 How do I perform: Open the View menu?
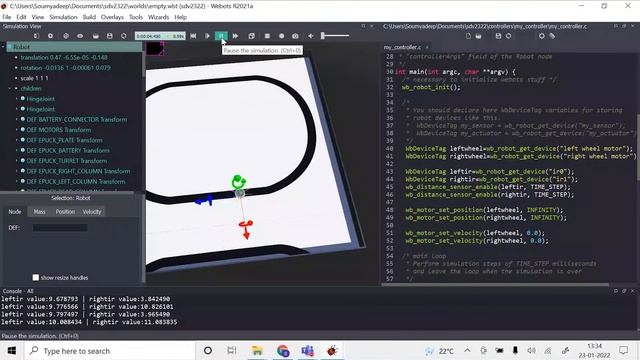[38, 17]
